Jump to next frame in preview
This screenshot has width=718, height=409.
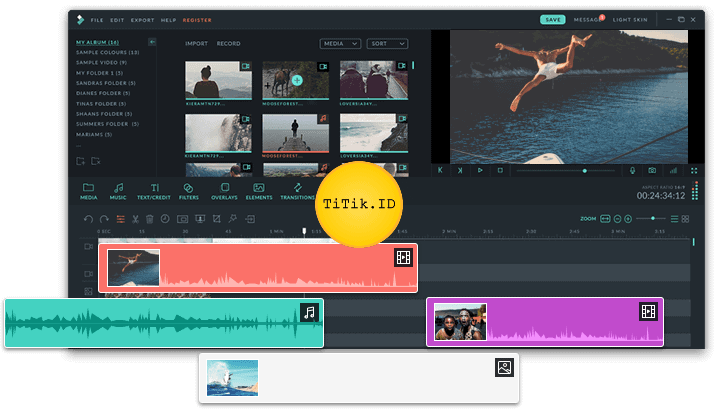pos(460,170)
